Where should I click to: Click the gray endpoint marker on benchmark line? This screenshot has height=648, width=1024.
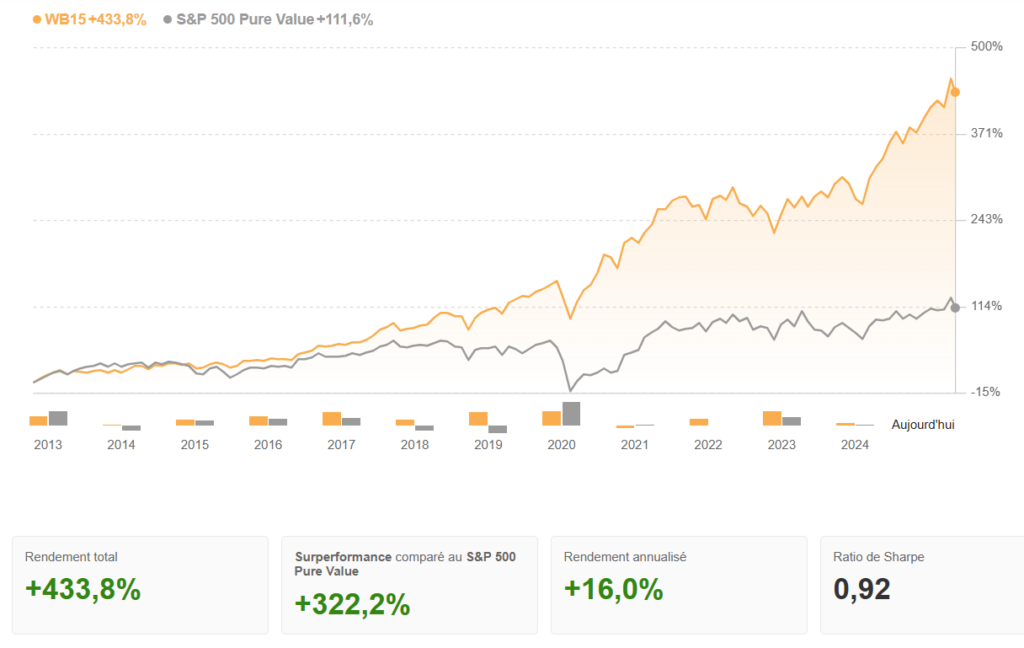(955, 307)
